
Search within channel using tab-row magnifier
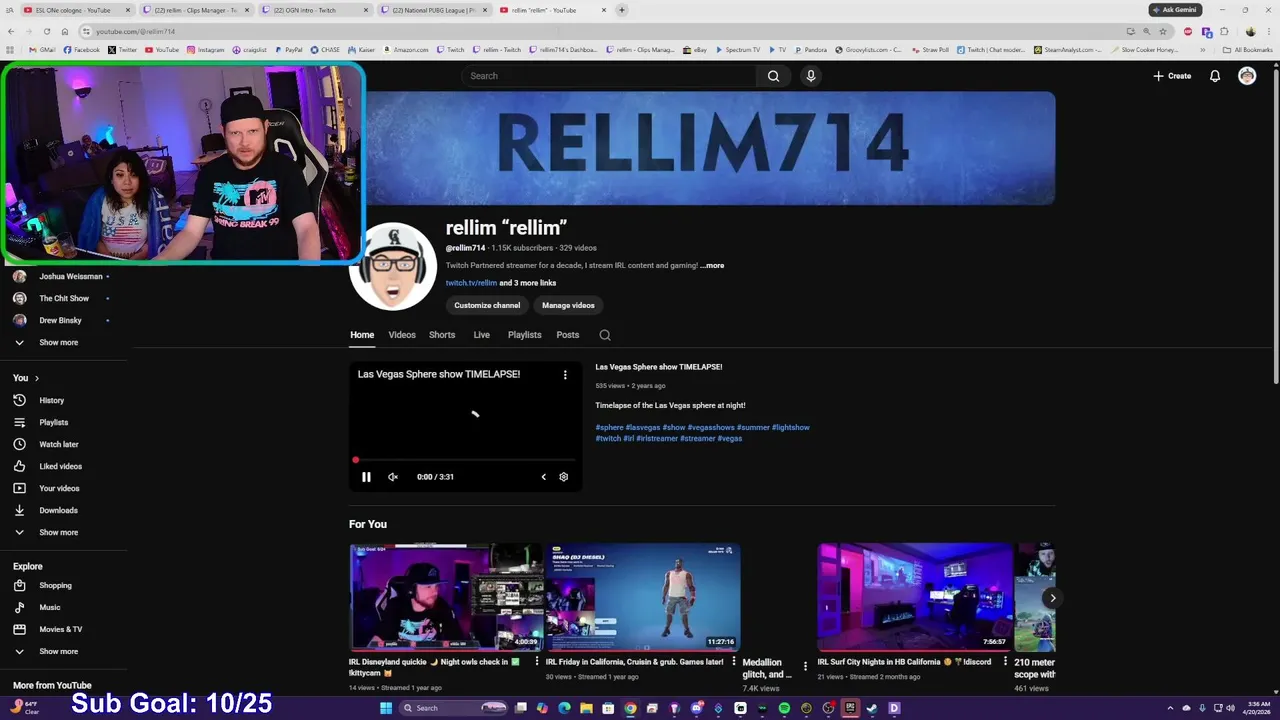605,335
